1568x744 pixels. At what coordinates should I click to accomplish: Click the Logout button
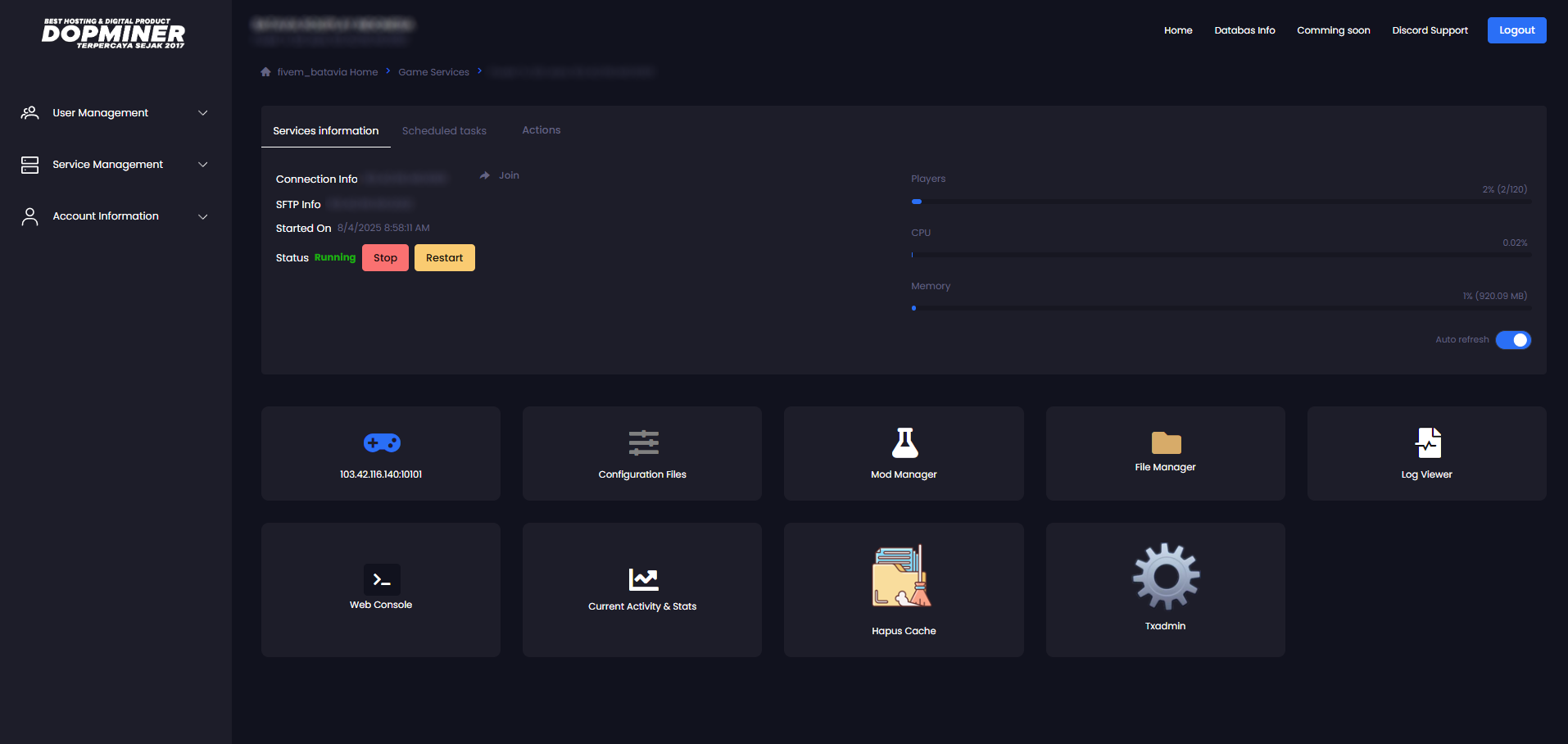pos(1516,30)
